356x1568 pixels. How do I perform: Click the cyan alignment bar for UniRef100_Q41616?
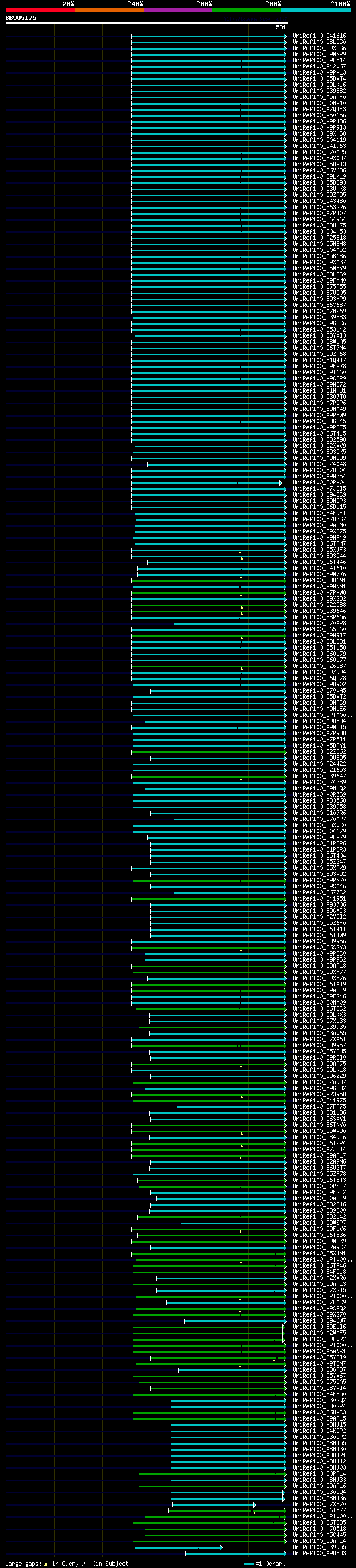(209, 36)
